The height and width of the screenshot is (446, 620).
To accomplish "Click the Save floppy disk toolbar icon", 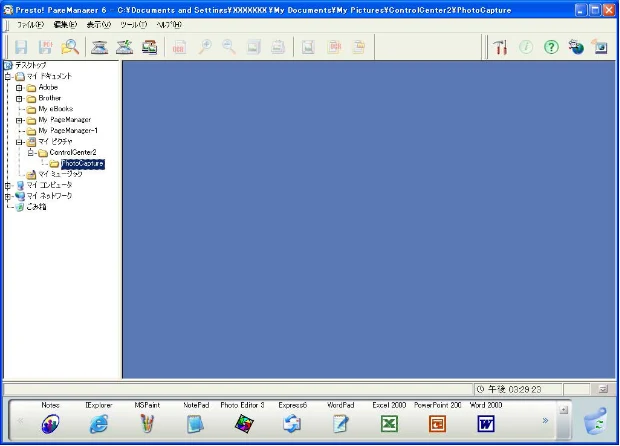I will point(21,47).
